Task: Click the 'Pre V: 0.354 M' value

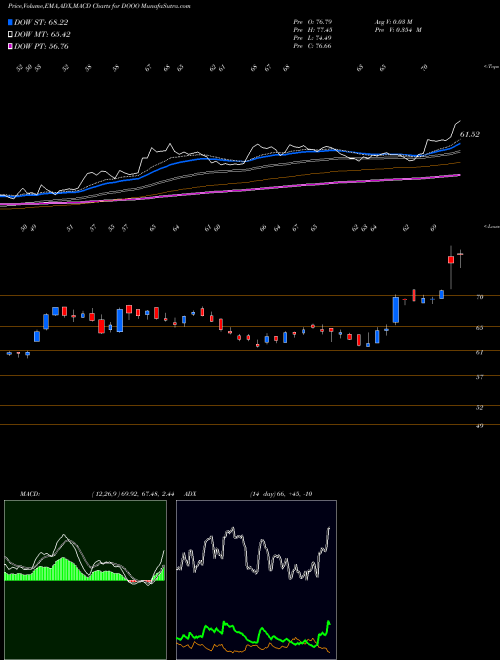Action: click(398, 30)
